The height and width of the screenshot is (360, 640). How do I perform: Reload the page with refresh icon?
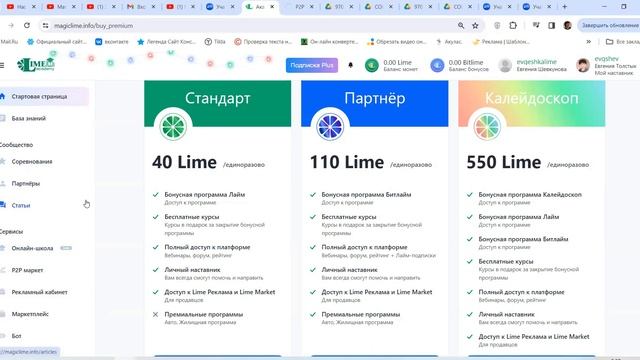[27, 25]
